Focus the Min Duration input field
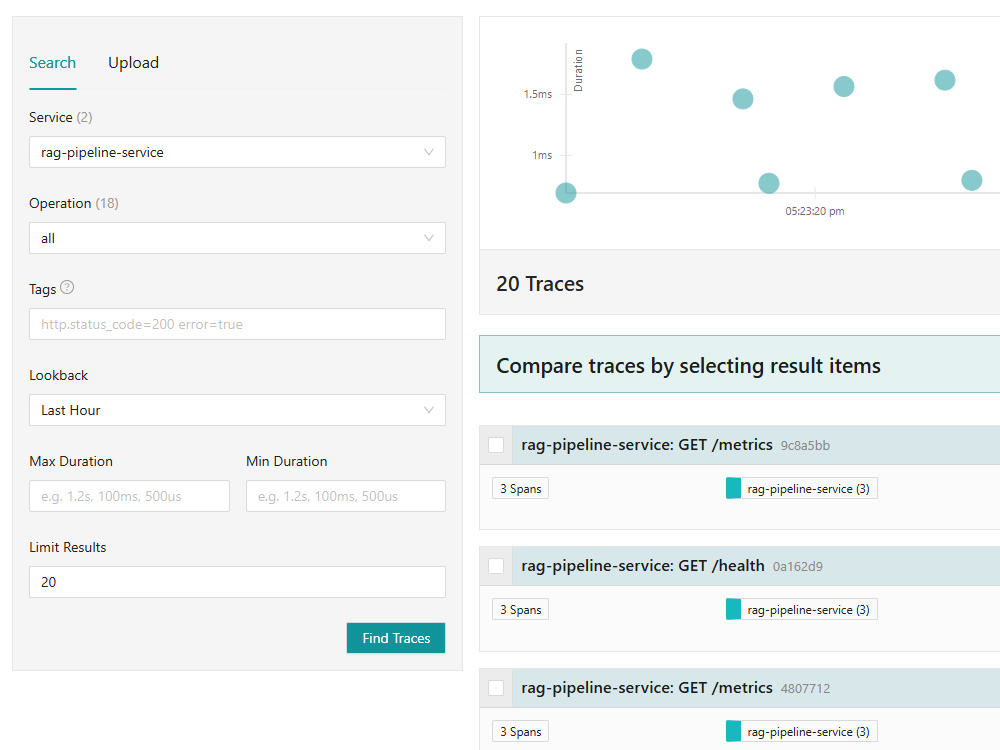 pos(346,496)
